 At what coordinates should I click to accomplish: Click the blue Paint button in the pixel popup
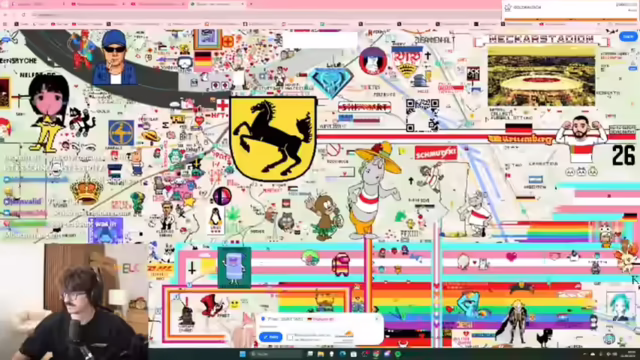[x=271, y=337]
